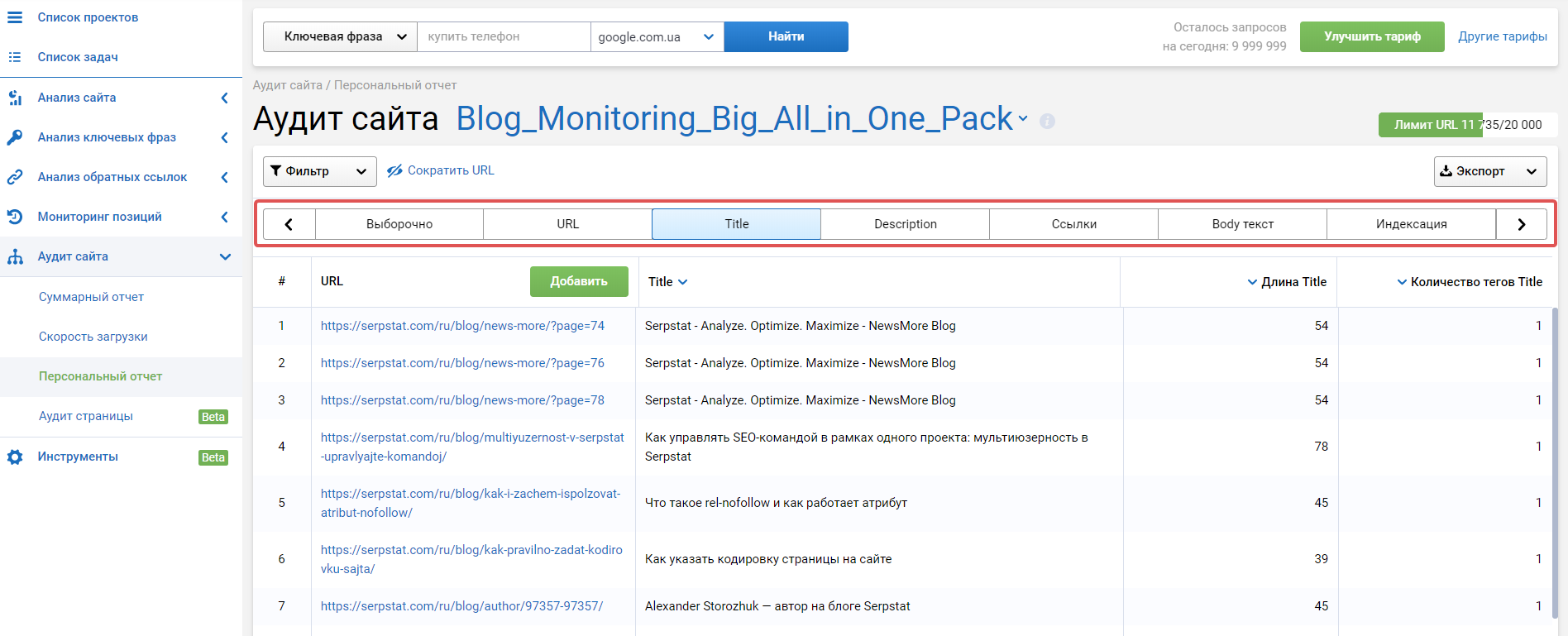The image size is (1568, 636).
Task: Click the green Добавить button
Action: [x=579, y=281]
